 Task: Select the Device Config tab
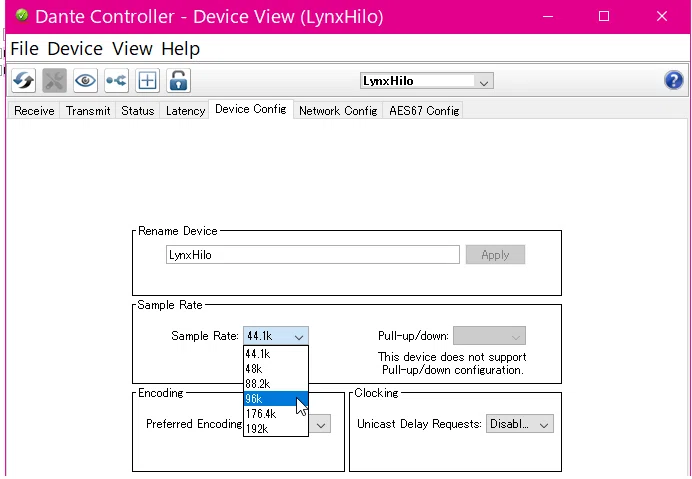(x=251, y=109)
